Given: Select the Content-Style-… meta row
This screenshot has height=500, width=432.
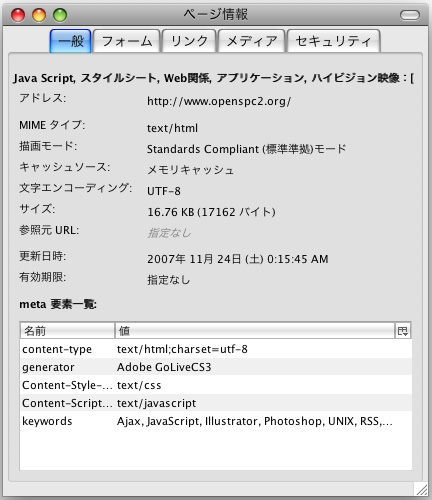Looking at the screenshot, I should pyautogui.click(x=216, y=385).
